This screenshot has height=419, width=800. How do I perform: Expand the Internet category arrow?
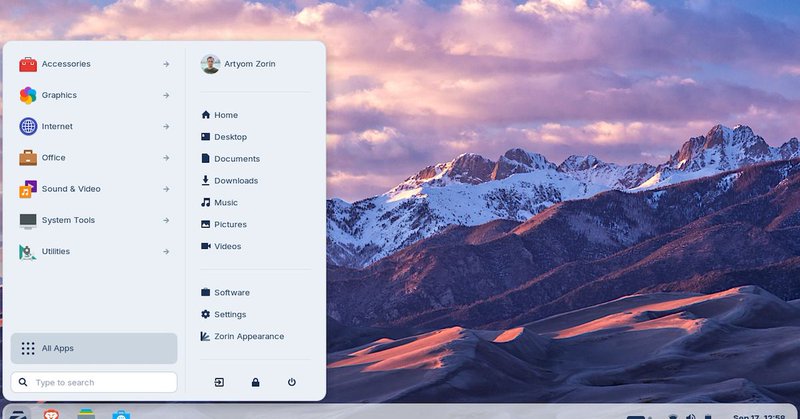coord(166,127)
